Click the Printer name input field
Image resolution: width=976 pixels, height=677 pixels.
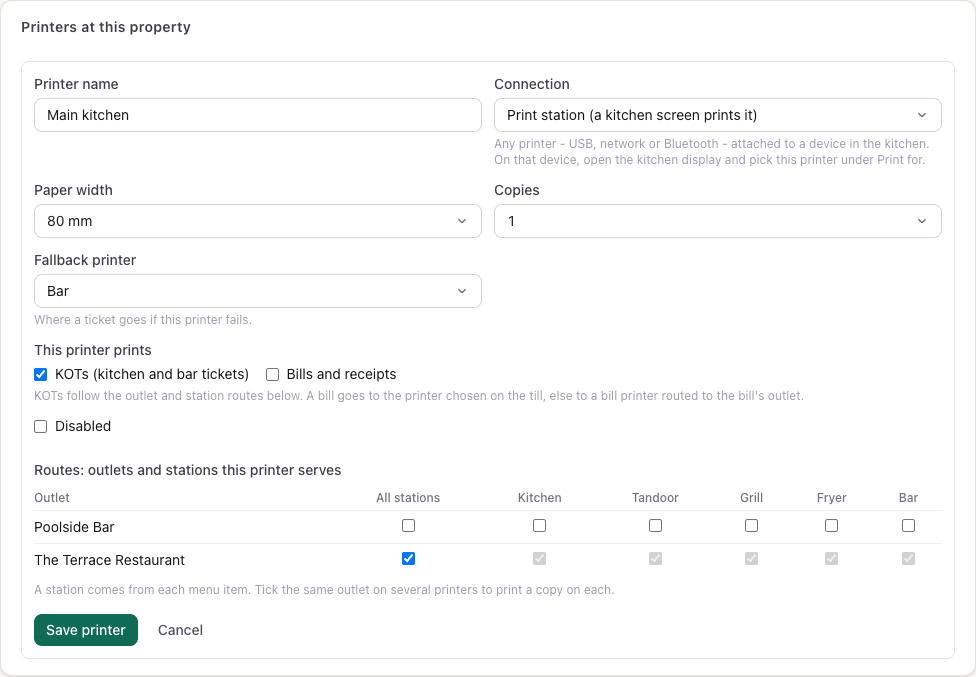tap(258, 115)
